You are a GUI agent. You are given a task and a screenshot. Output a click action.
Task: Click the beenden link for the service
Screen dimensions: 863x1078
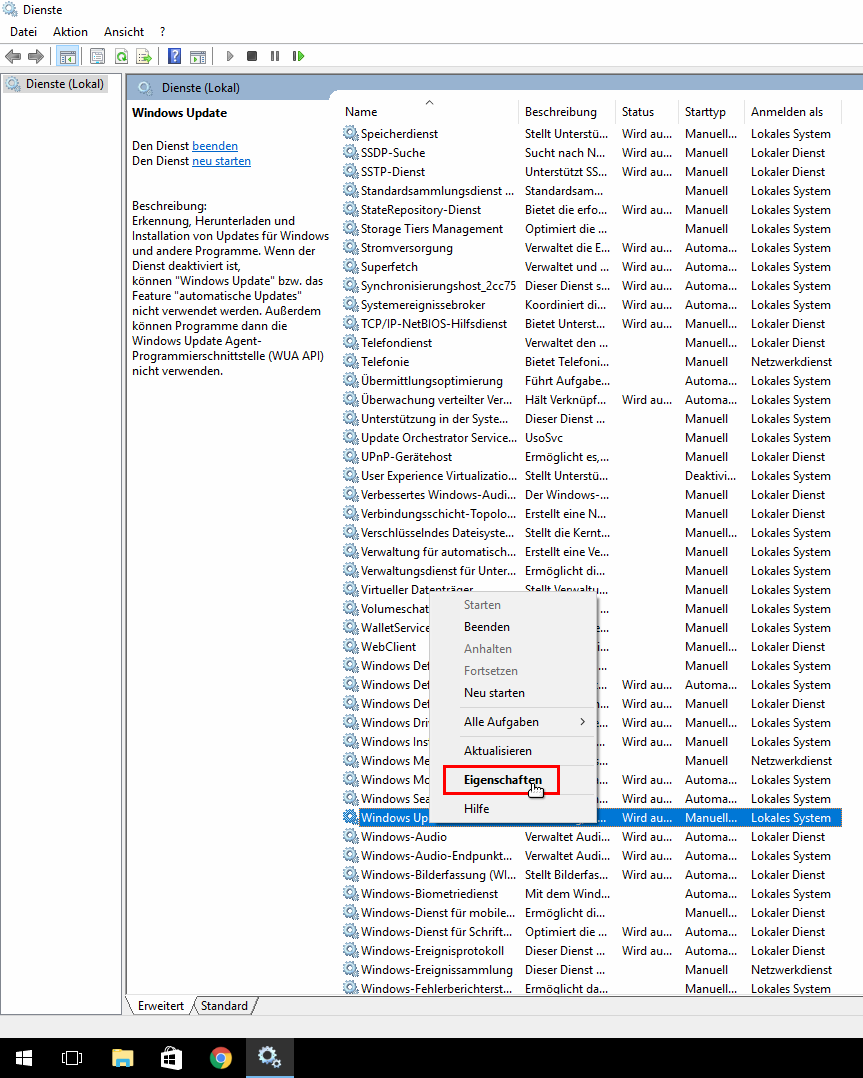[x=215, y=146]
